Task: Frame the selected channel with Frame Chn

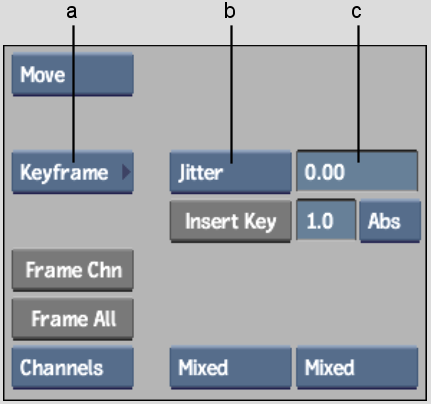Action: click(73, 270)
